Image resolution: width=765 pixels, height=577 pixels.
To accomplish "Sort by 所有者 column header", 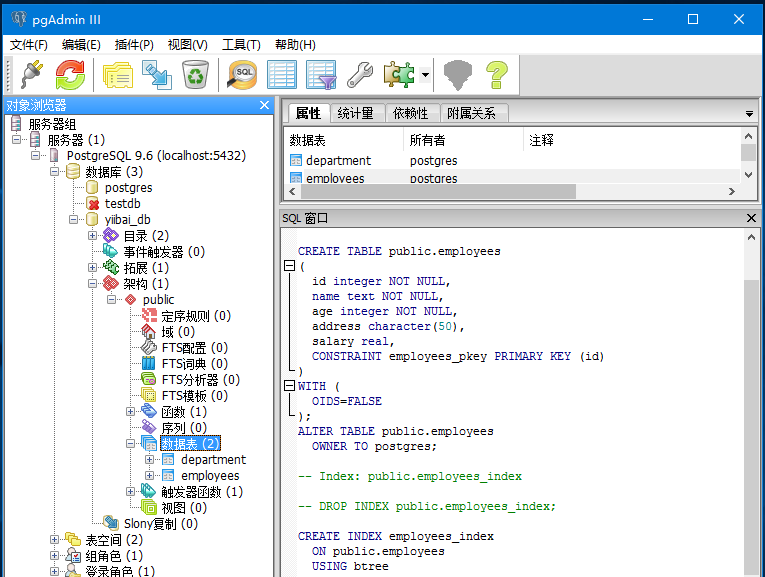I will click(x=463, y=140).
